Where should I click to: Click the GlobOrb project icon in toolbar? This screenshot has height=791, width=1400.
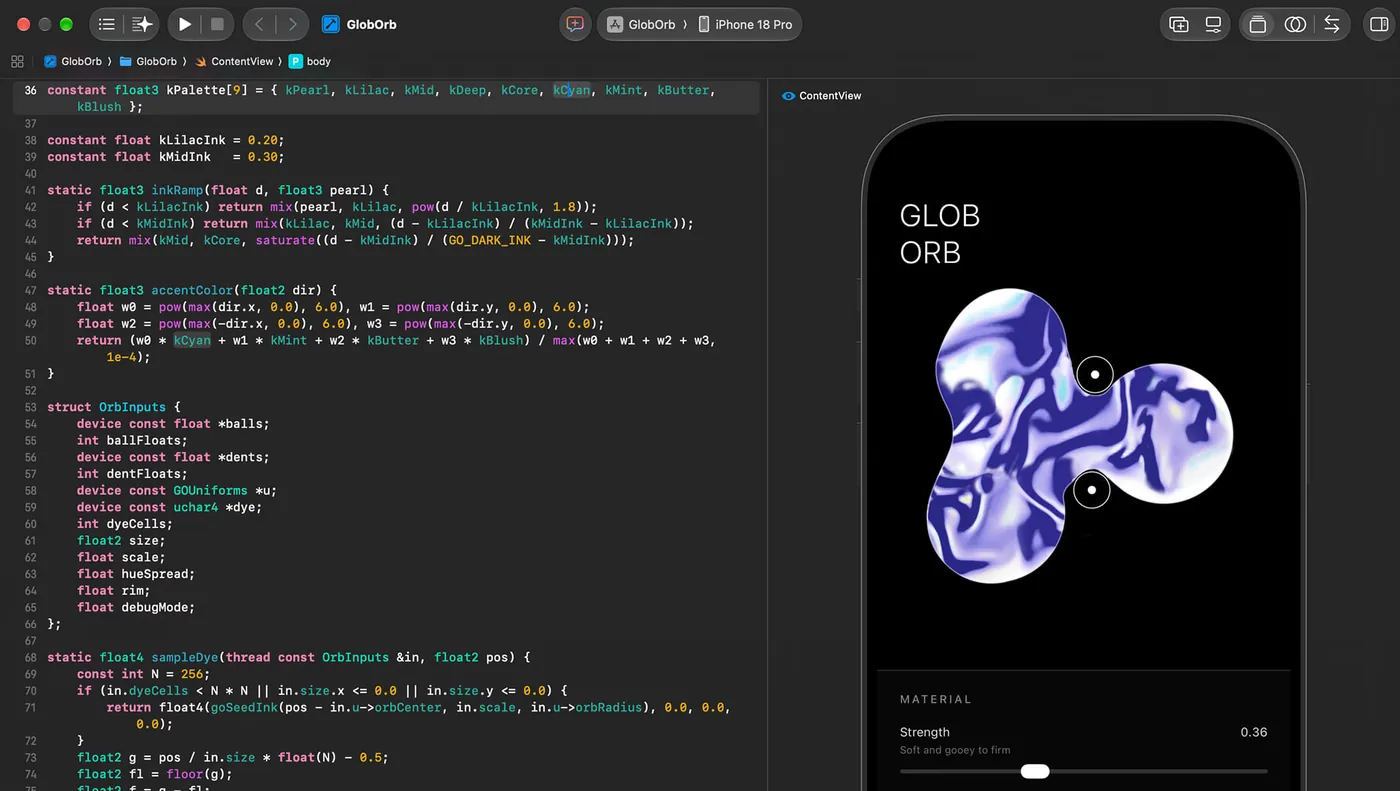point(330,25)
